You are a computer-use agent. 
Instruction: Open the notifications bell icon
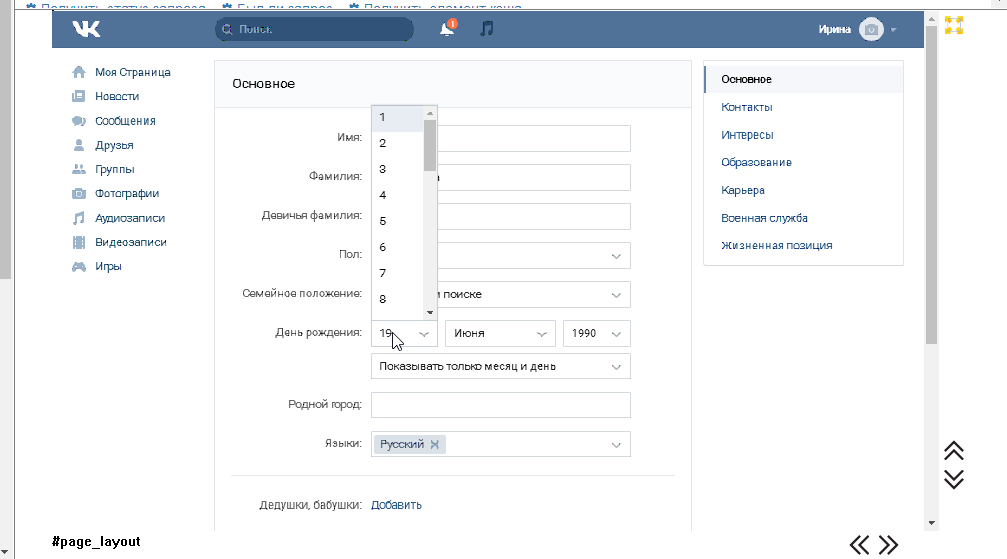[447, 29]
